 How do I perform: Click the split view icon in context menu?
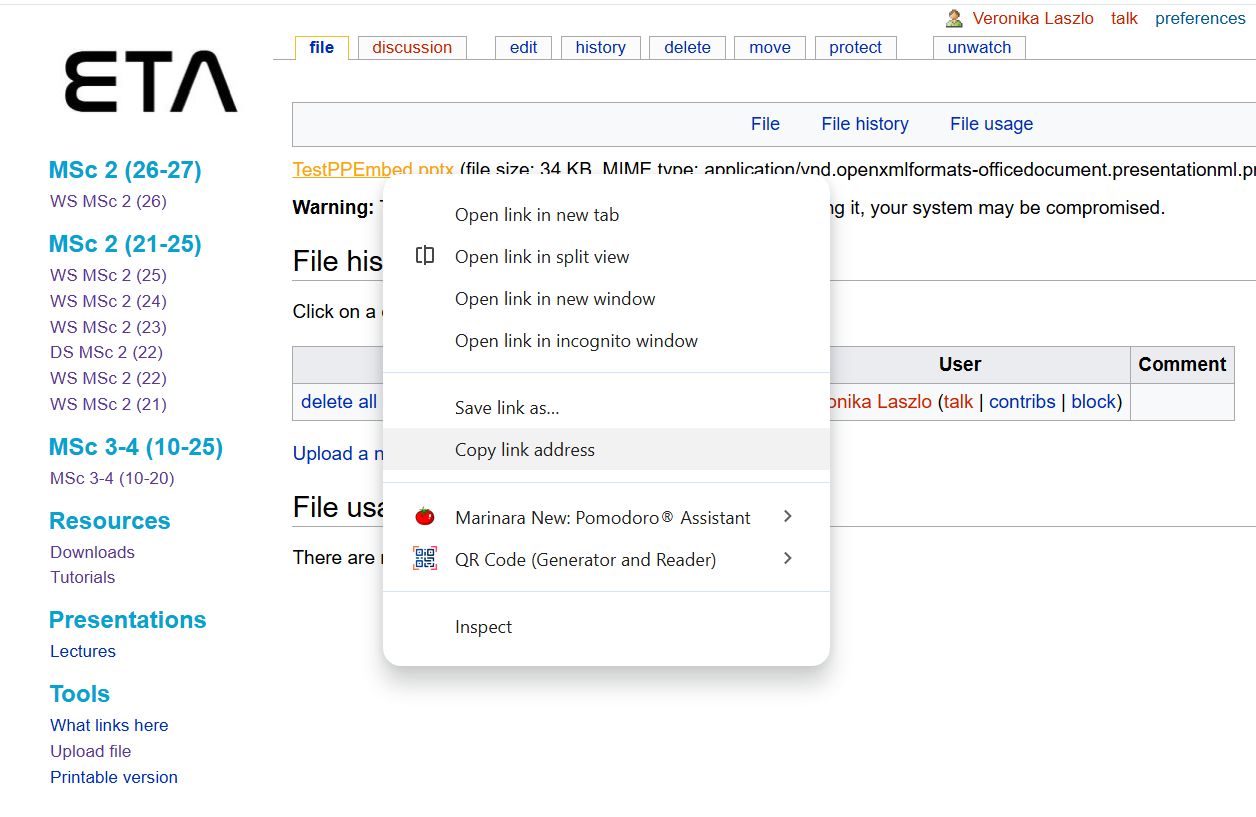[425, 256]
